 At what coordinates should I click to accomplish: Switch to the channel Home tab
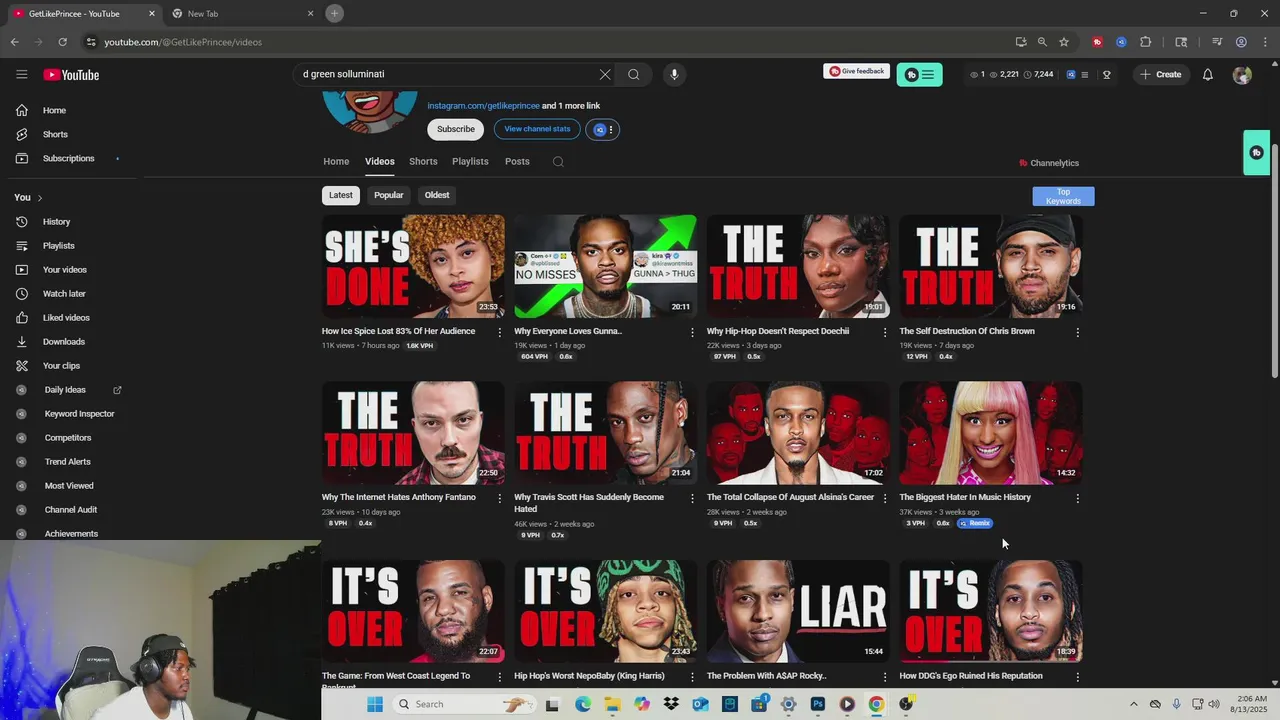(336, 161)
